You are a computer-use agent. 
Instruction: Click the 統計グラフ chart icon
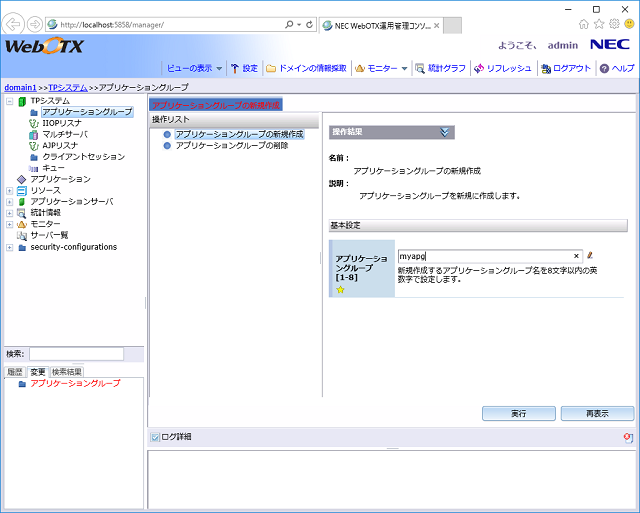tap(421, 68)
